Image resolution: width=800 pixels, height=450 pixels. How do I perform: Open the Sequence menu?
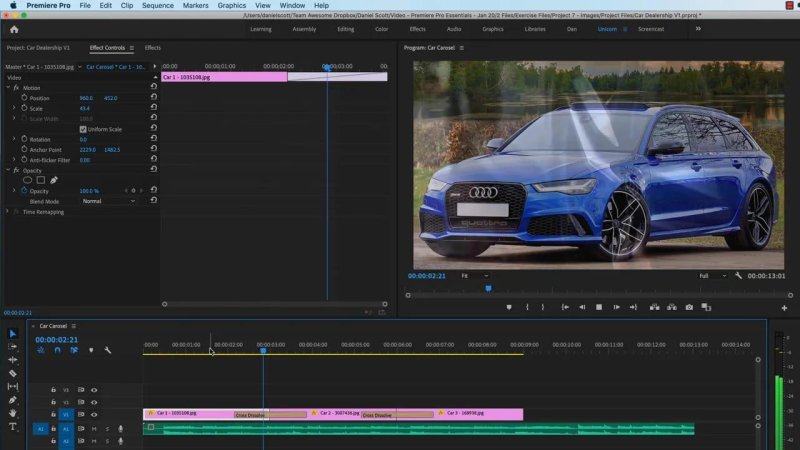158,6
